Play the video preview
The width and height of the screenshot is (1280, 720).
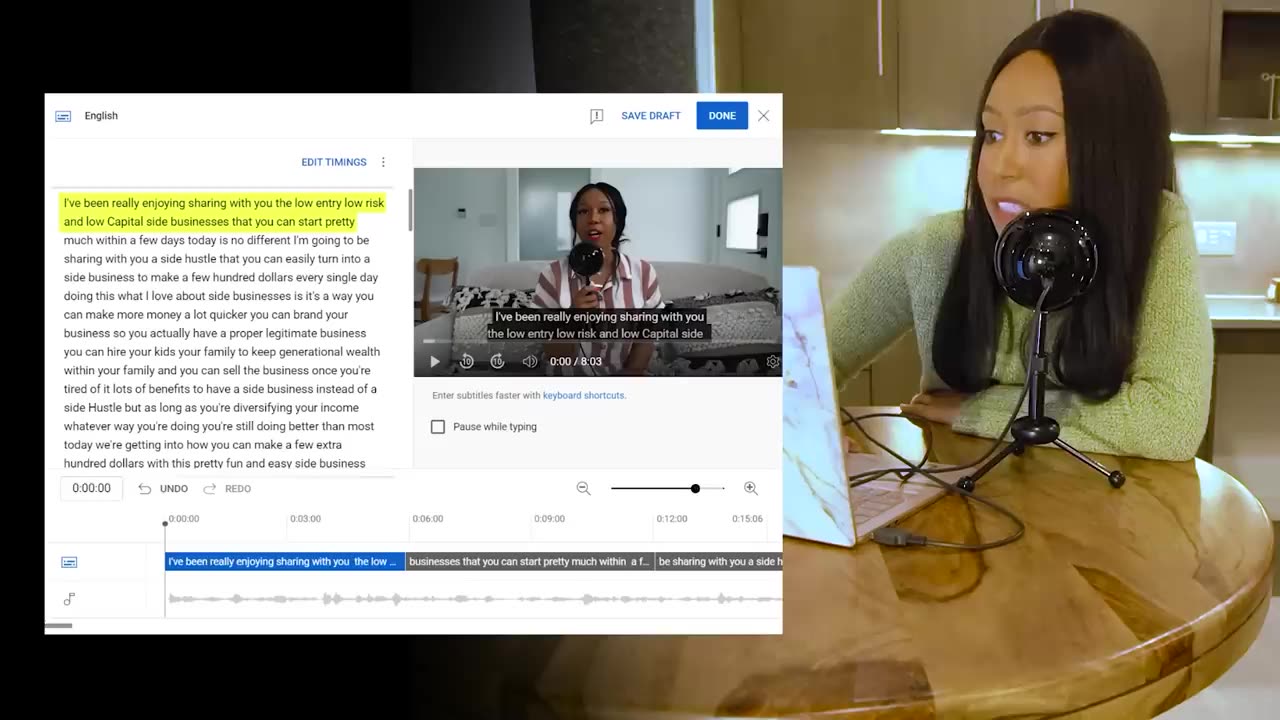click(434, 362)
